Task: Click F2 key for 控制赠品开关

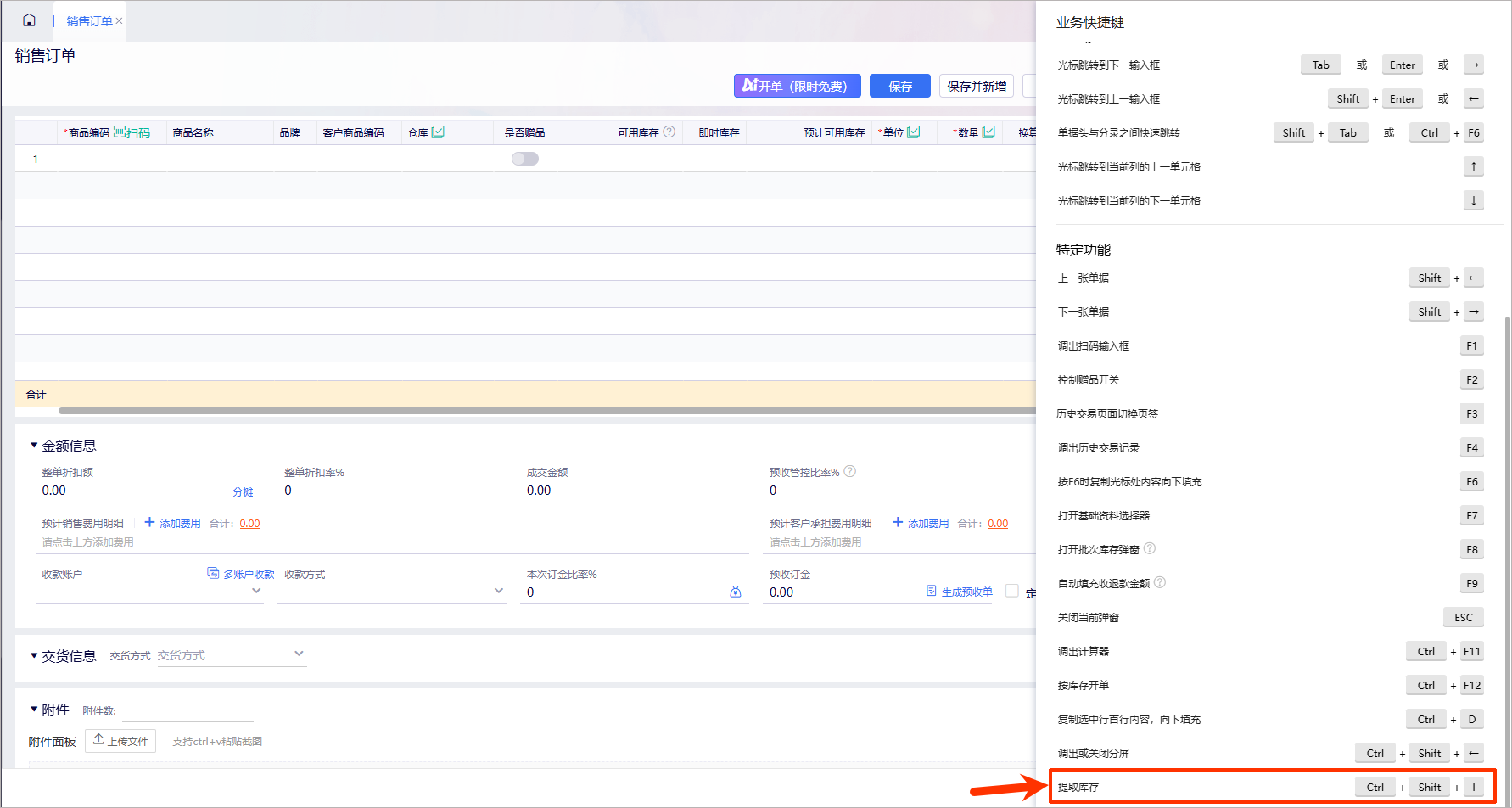Action: click(1472, 379)
